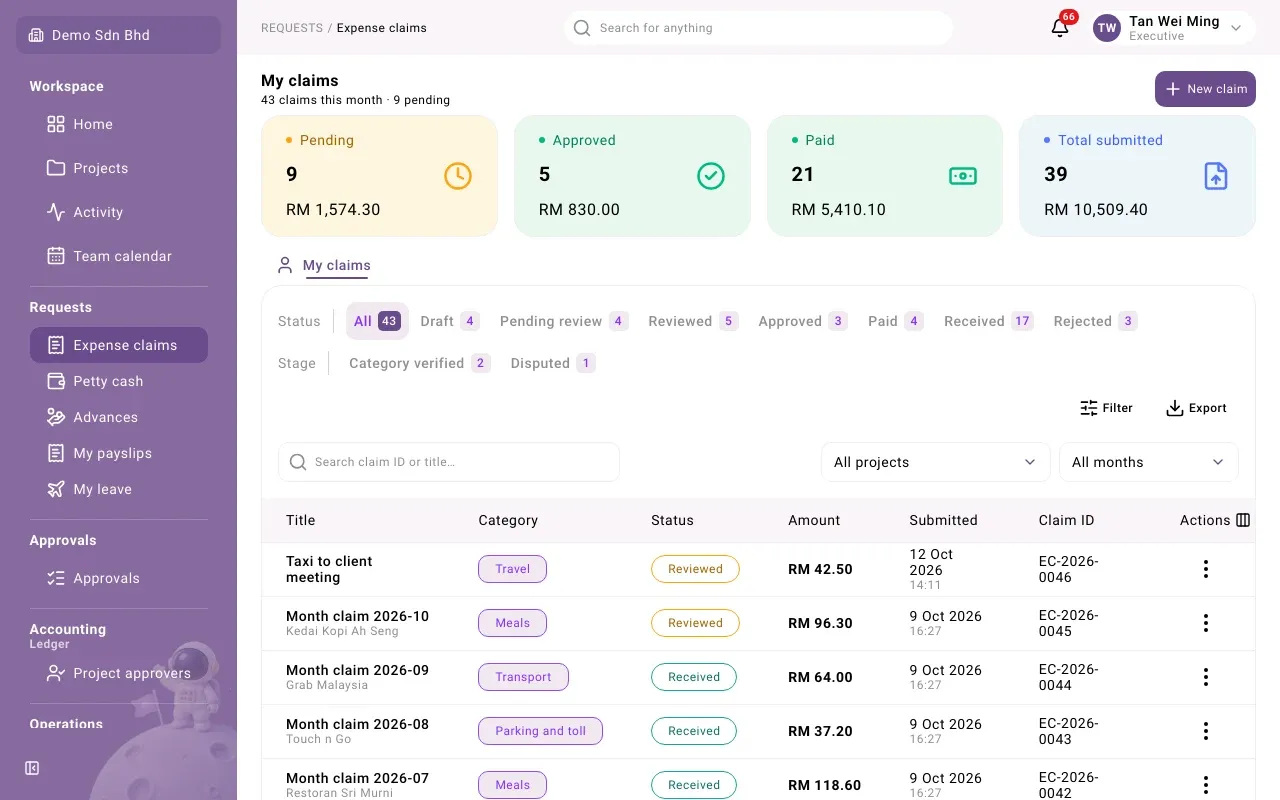Filter claims by Disputed stage
1280x800 pixels.
553,363
